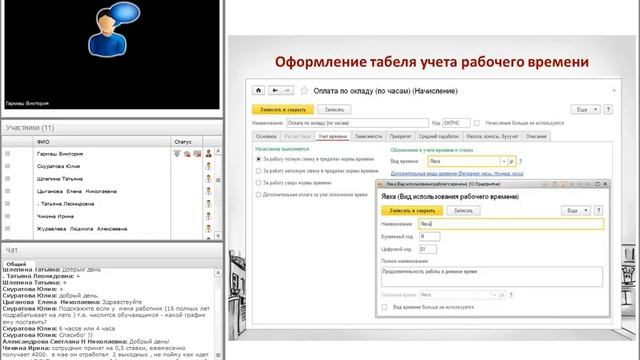640x360 pixels.
Task: Click the Буквенный код field
Action: tap(429, 236)
